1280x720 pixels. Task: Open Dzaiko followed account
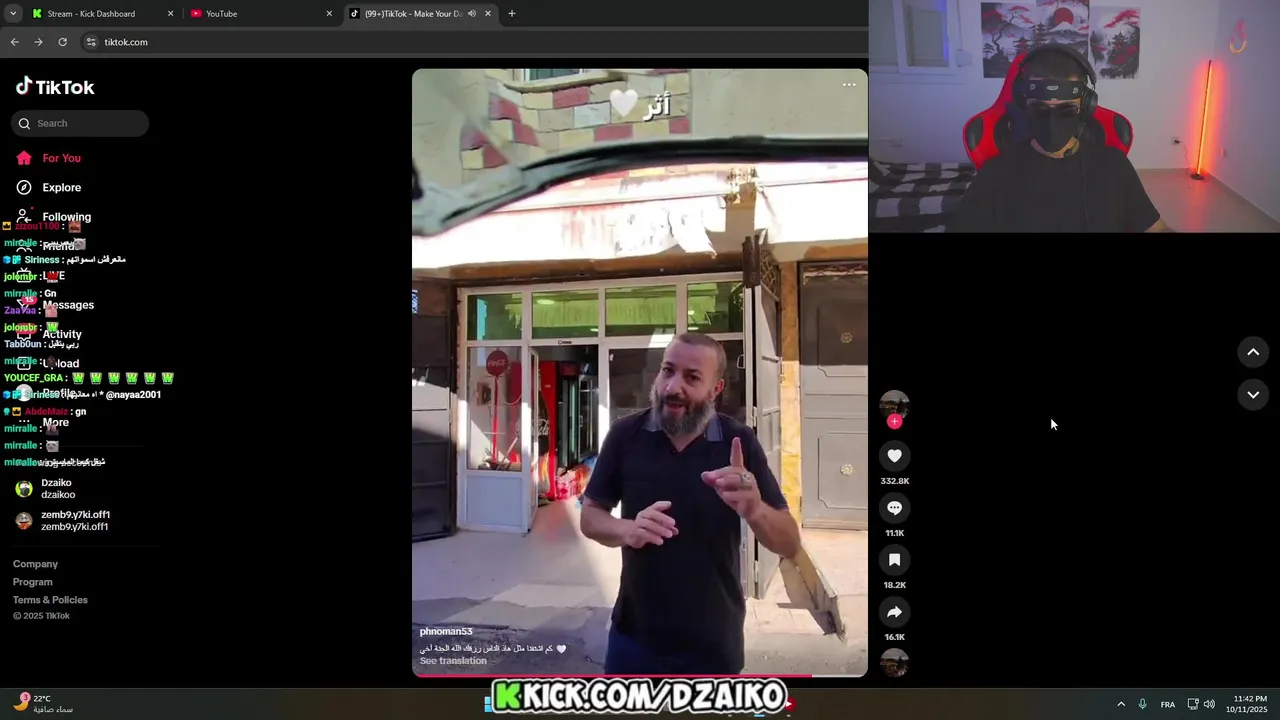tap(80, 489)
